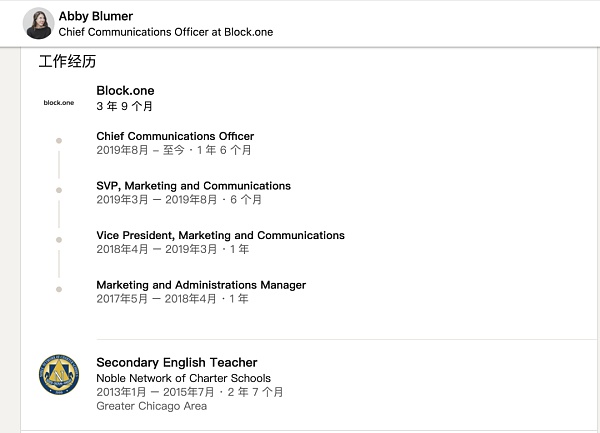This screenshot has width=600, height=433.
Task: Open the Block.one company logo
Action: click(x=58, y=102)
